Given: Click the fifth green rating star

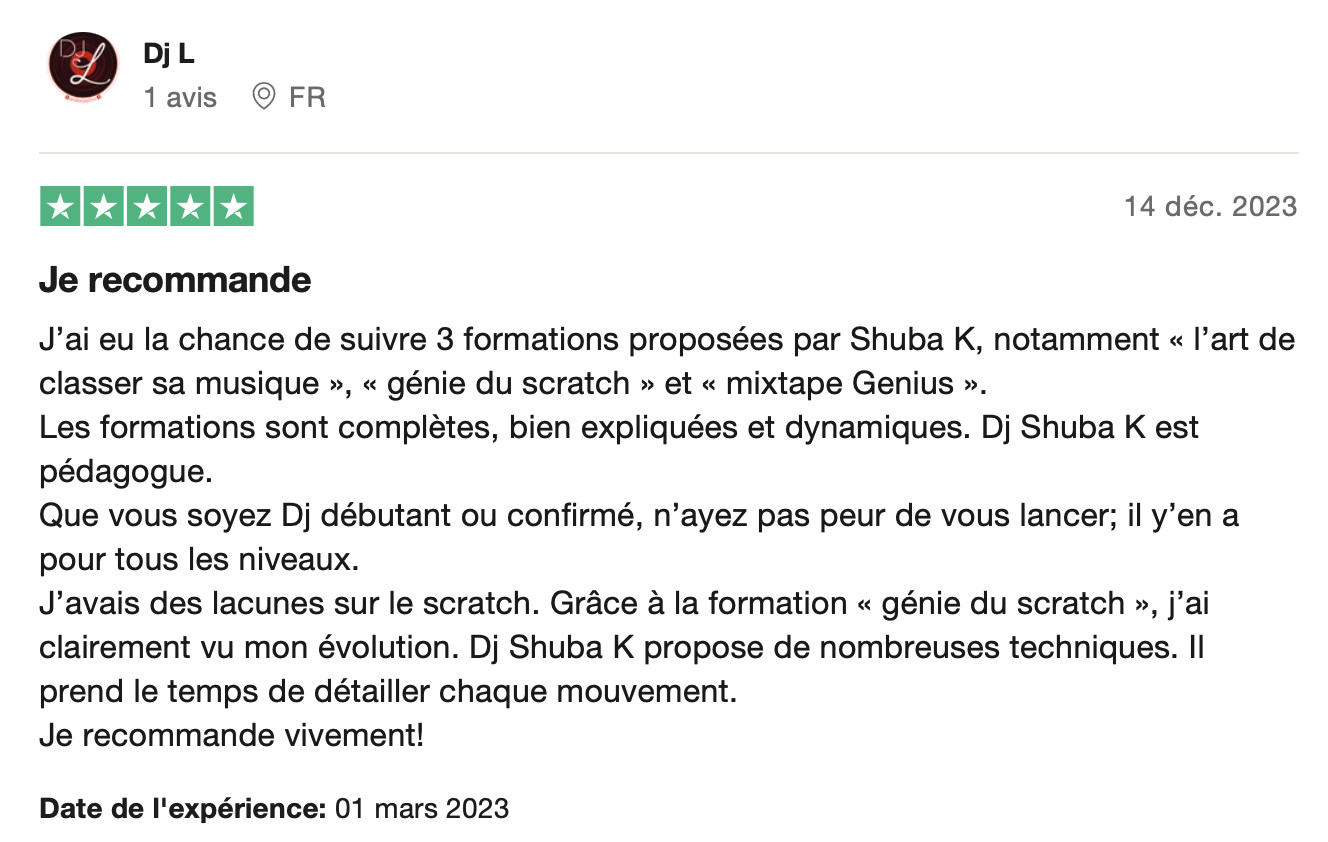Looking at the screenshot, I should click(233, 207).
